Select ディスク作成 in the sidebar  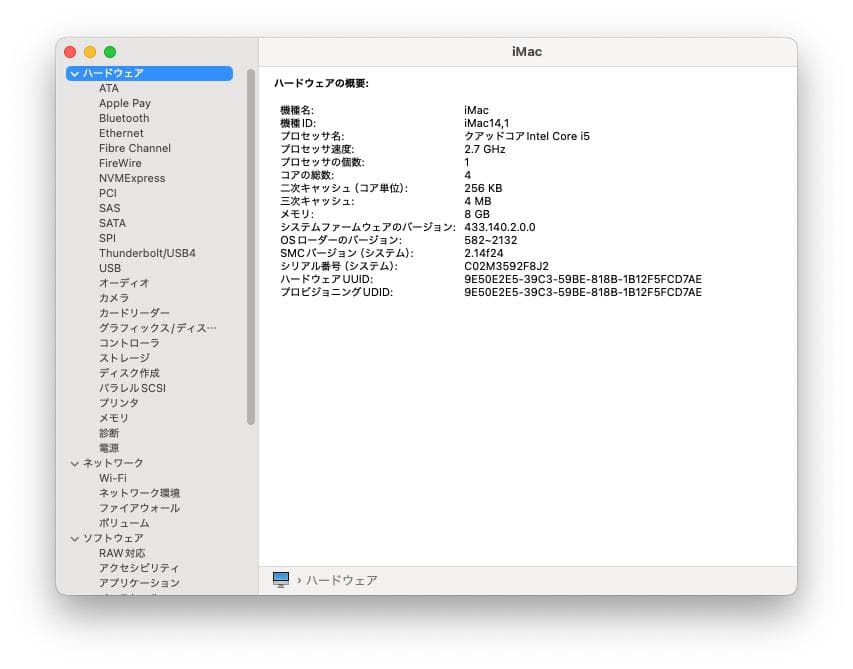(x=129, y=373)
